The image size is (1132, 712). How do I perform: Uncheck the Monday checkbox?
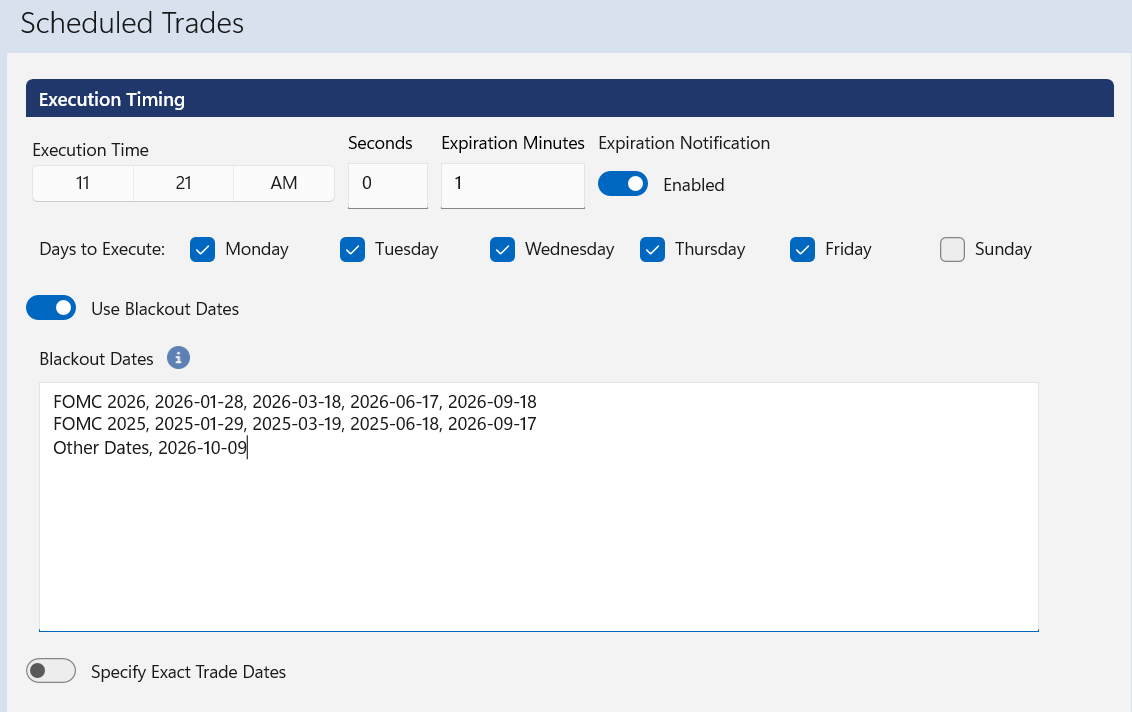[202, 250]
